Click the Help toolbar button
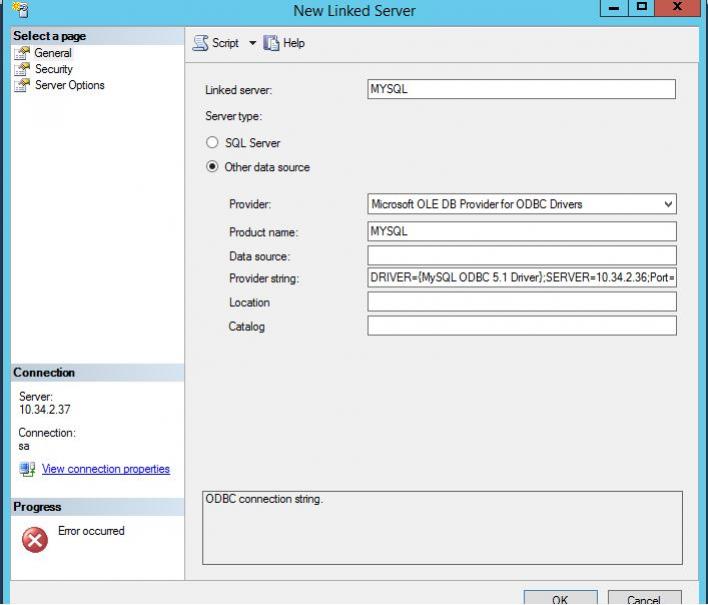The image size is (708, 605). pyautogui.click(x=284, y=43)
